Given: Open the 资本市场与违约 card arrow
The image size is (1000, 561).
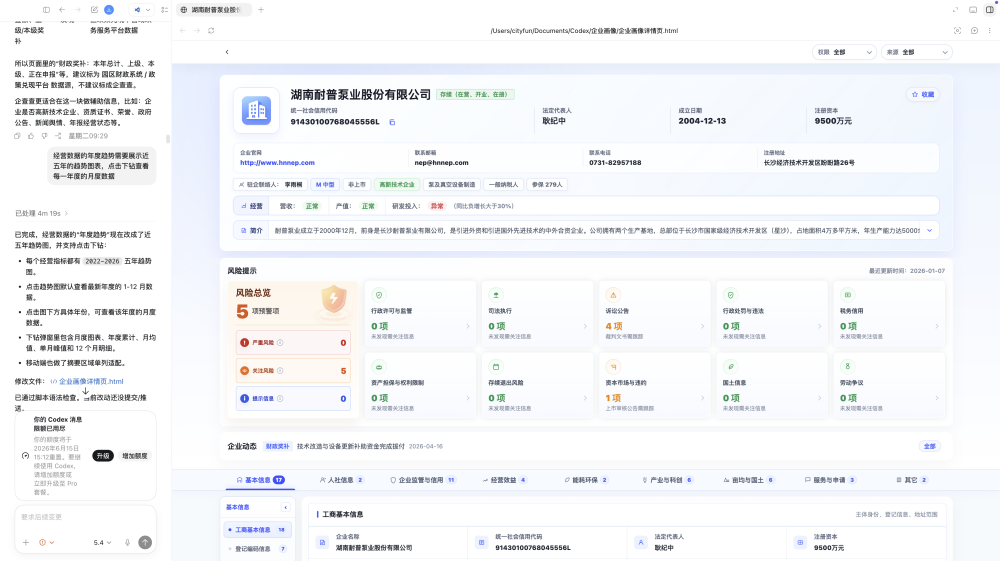Looking at the screenshot, I should click(702, 398).
